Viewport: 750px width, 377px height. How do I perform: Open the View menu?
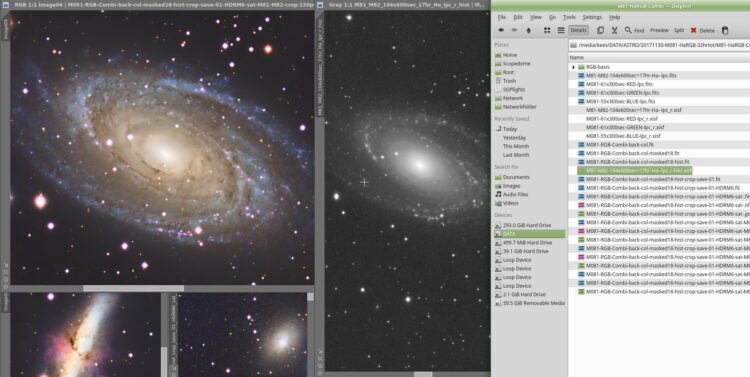pos(536,17)
